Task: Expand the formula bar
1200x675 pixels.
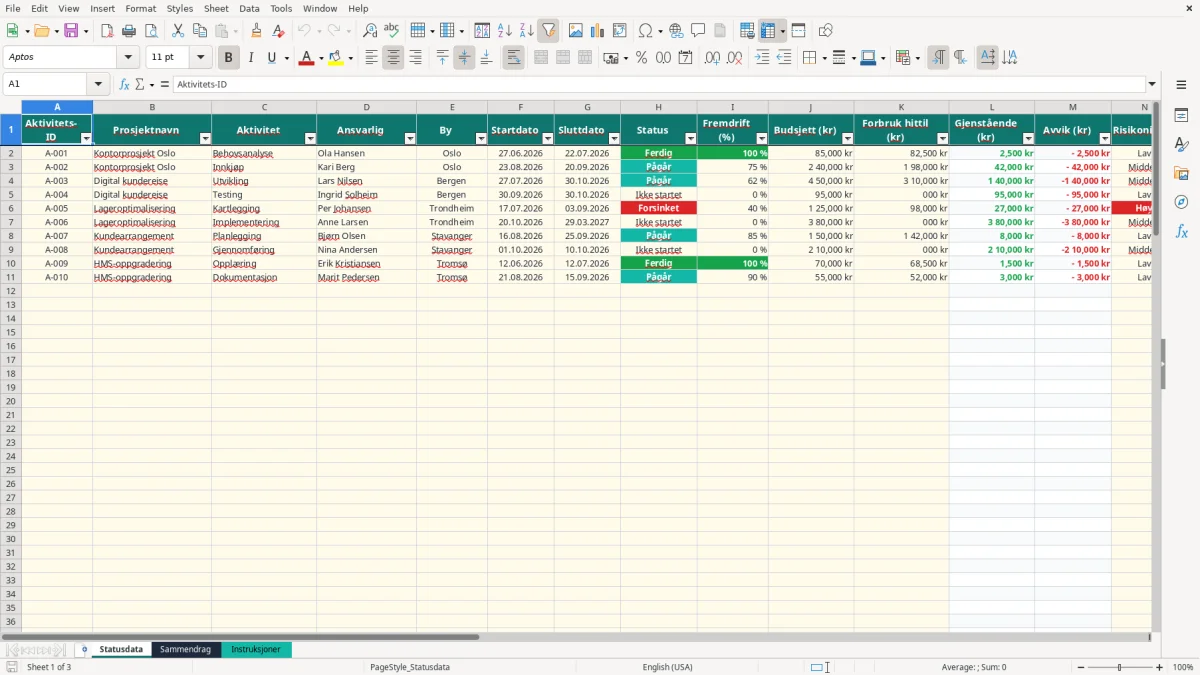Action: [x=1152, y=84]
